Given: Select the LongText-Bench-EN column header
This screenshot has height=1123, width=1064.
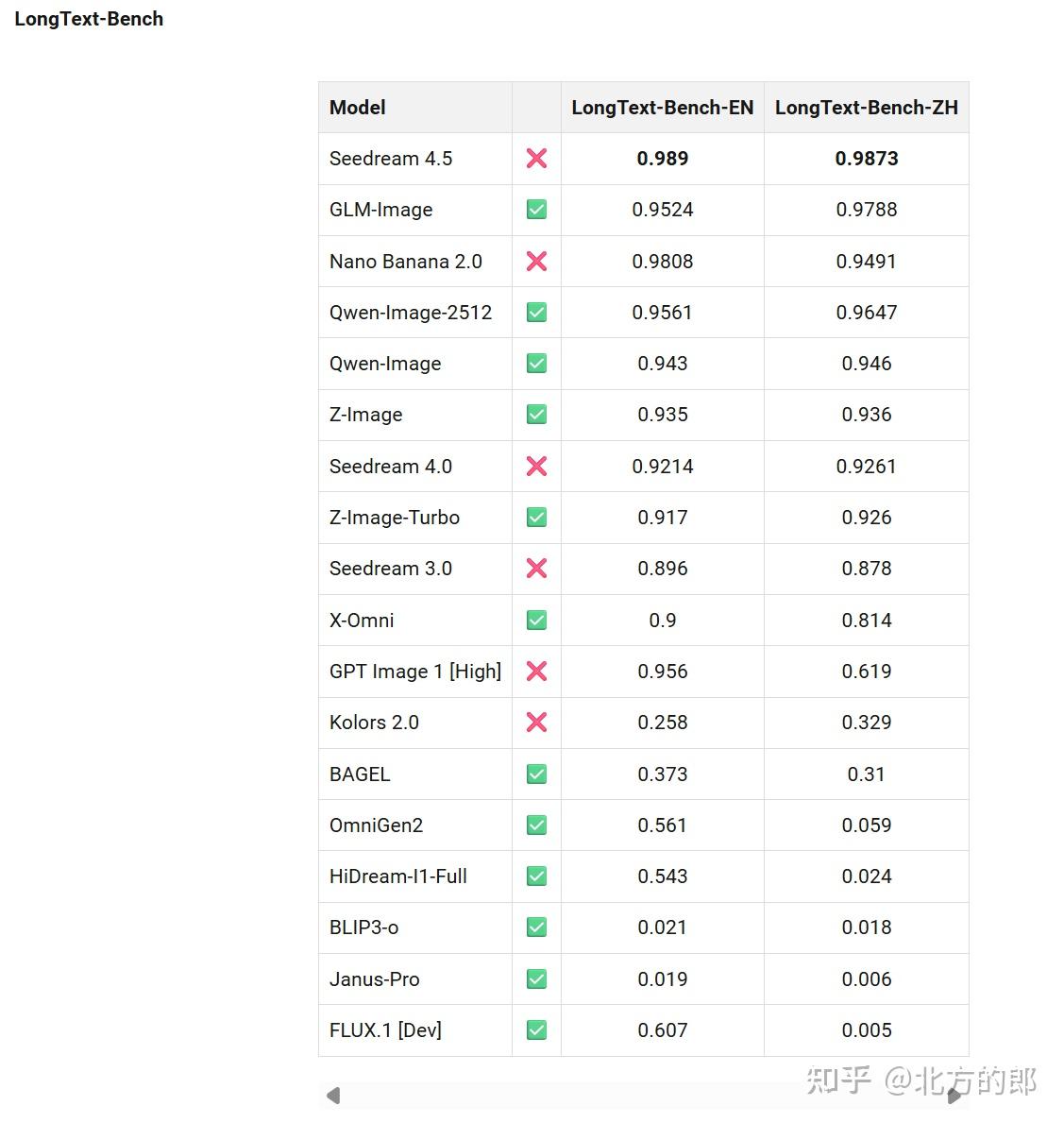Looking at the screenshot, I should [x=662, y=108].
